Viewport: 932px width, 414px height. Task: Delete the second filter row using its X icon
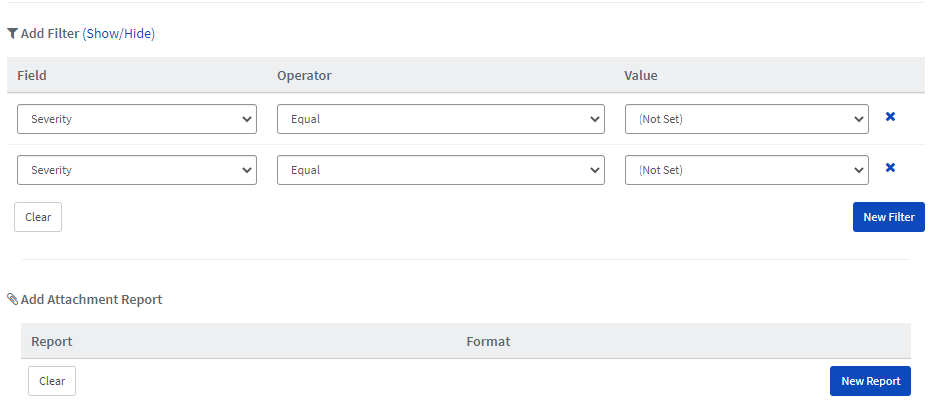[x=890, y=168]
